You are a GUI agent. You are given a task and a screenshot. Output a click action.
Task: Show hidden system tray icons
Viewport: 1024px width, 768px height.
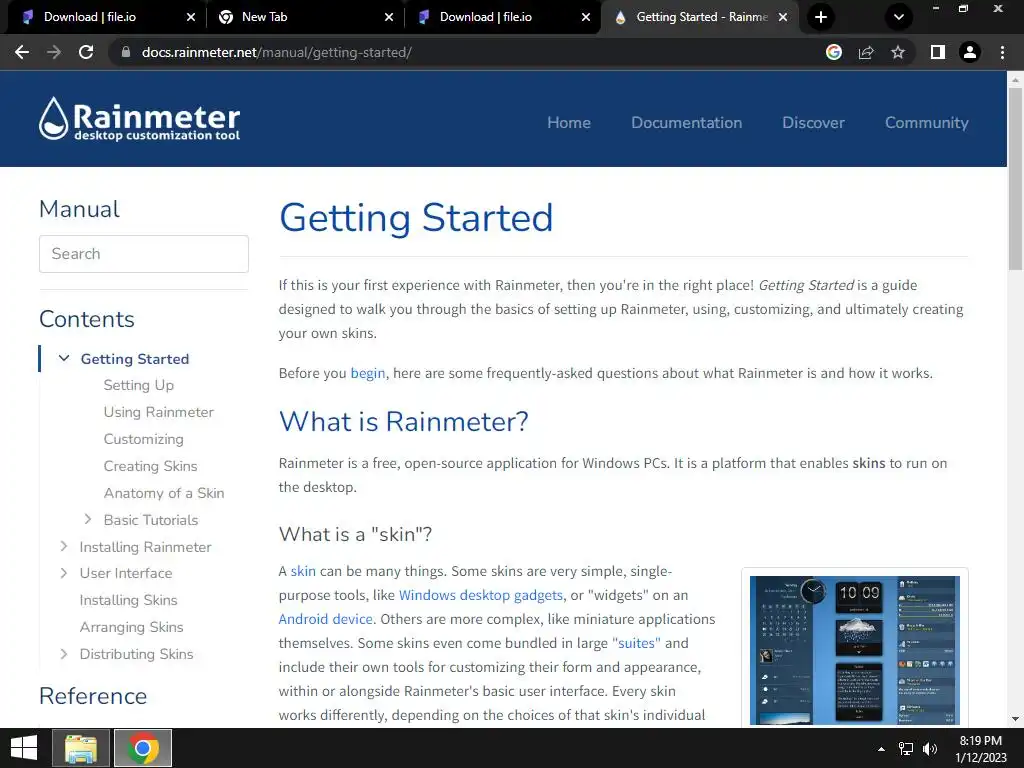[x=881, y=749]
